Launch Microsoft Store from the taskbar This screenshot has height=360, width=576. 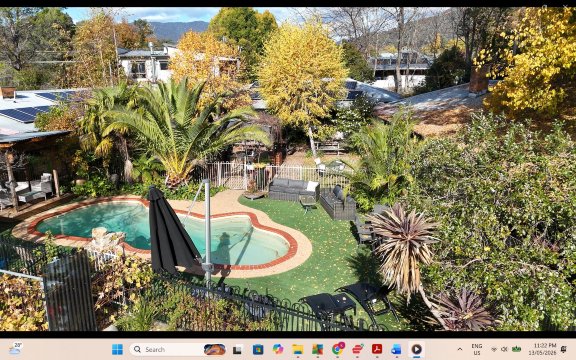point(258,349)
